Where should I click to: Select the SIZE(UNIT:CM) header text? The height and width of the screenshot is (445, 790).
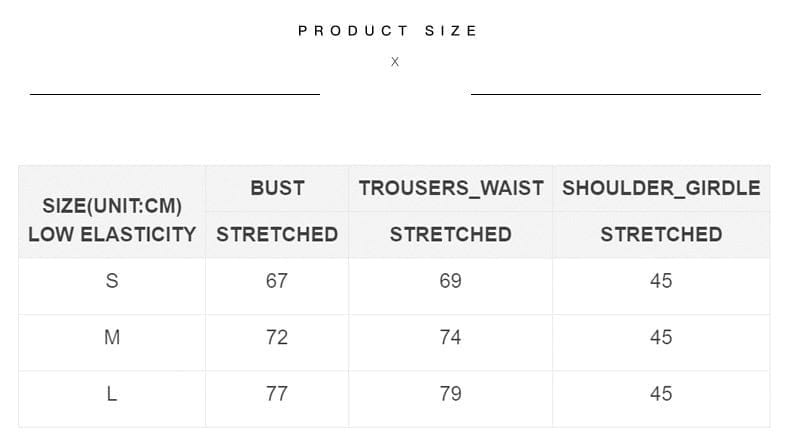112,206
